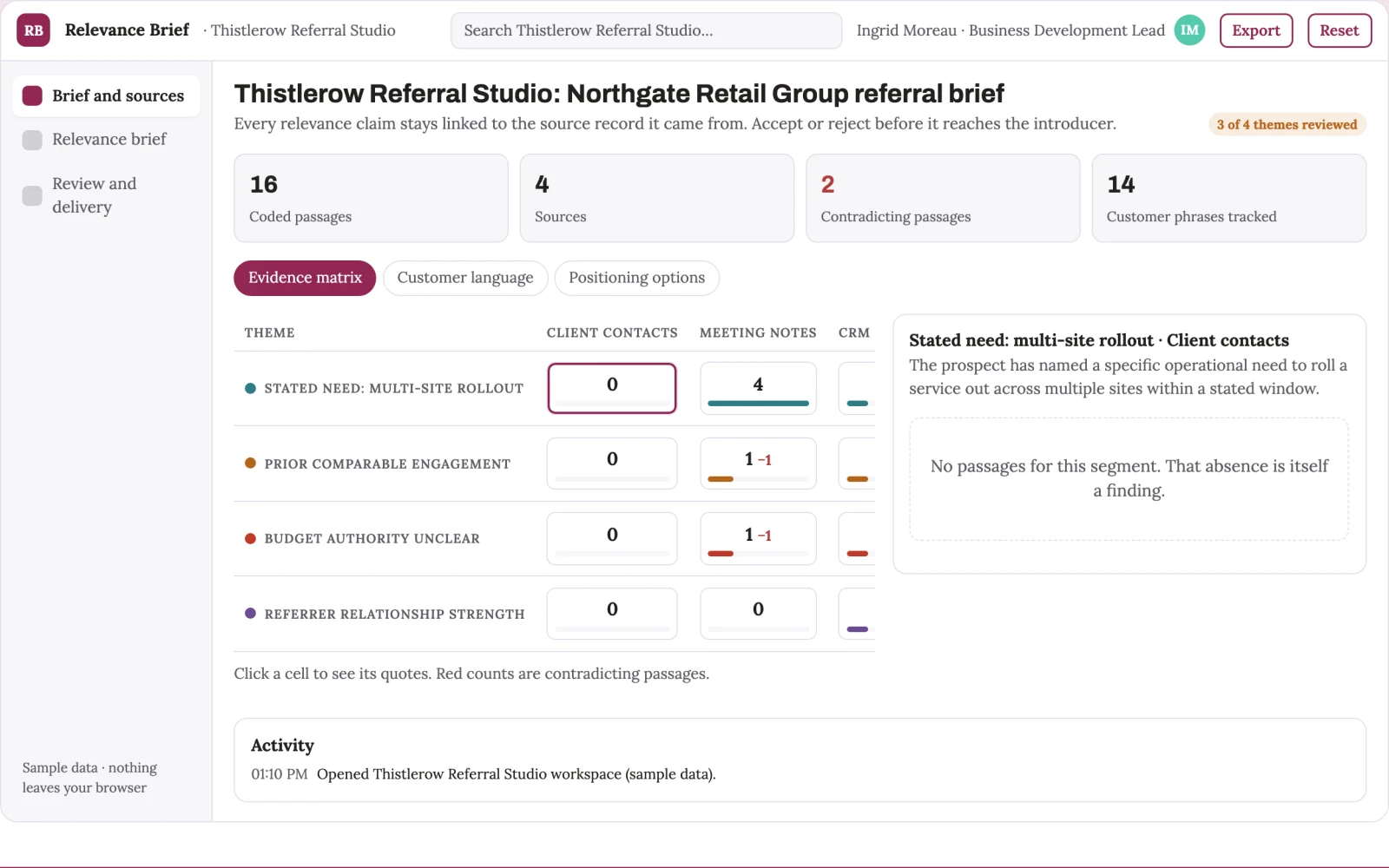This screenshot has width=1389, height=868.
Task: Select Budget authority unclear Client contacts cell
Action: [612, 539]
